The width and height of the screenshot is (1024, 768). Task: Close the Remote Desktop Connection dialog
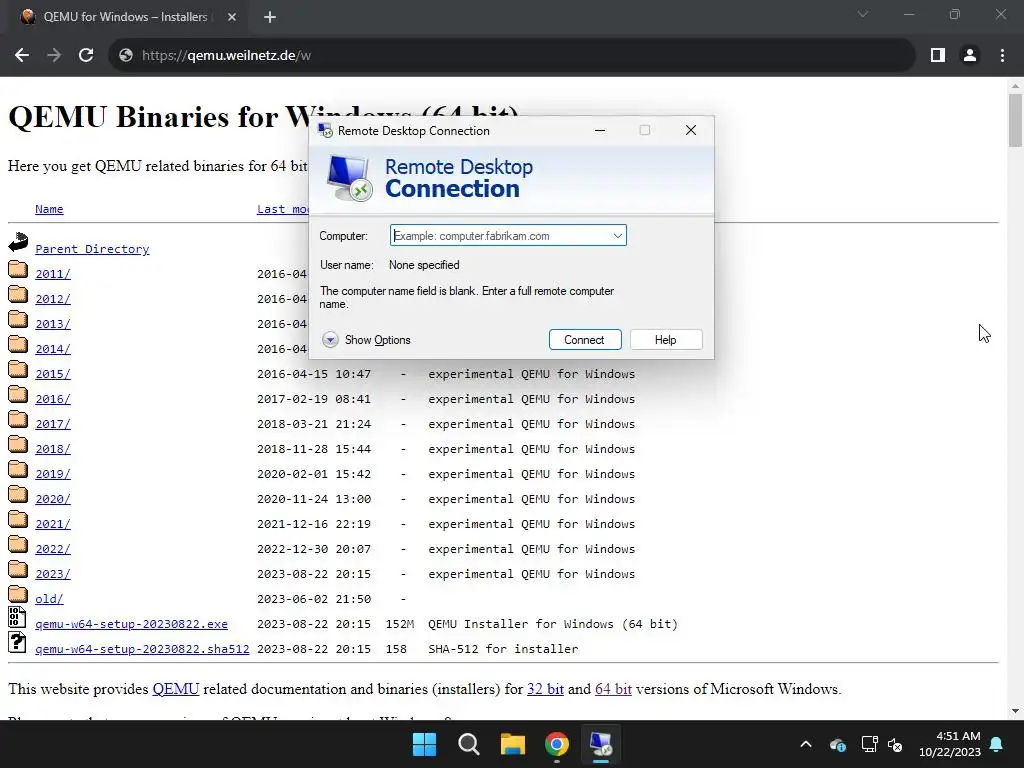click(690, 131)
